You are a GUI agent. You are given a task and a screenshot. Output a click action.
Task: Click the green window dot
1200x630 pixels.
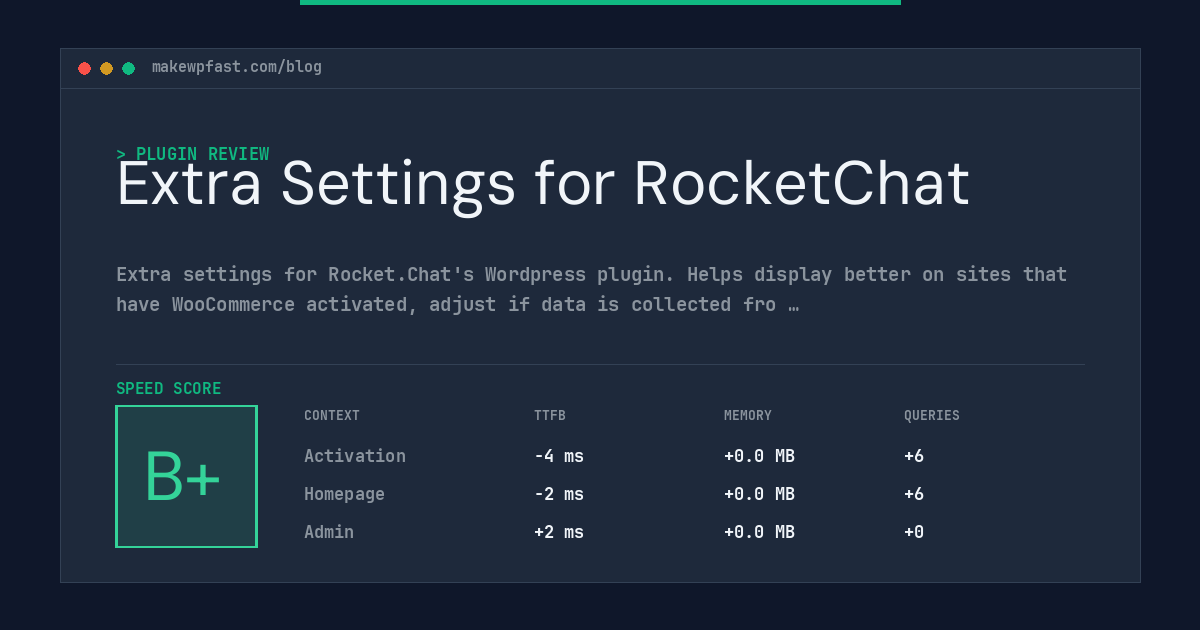(128, 68)
